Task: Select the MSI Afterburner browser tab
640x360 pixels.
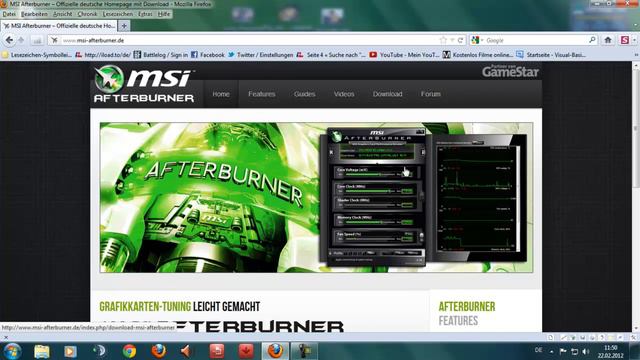Action: [59, 26]
